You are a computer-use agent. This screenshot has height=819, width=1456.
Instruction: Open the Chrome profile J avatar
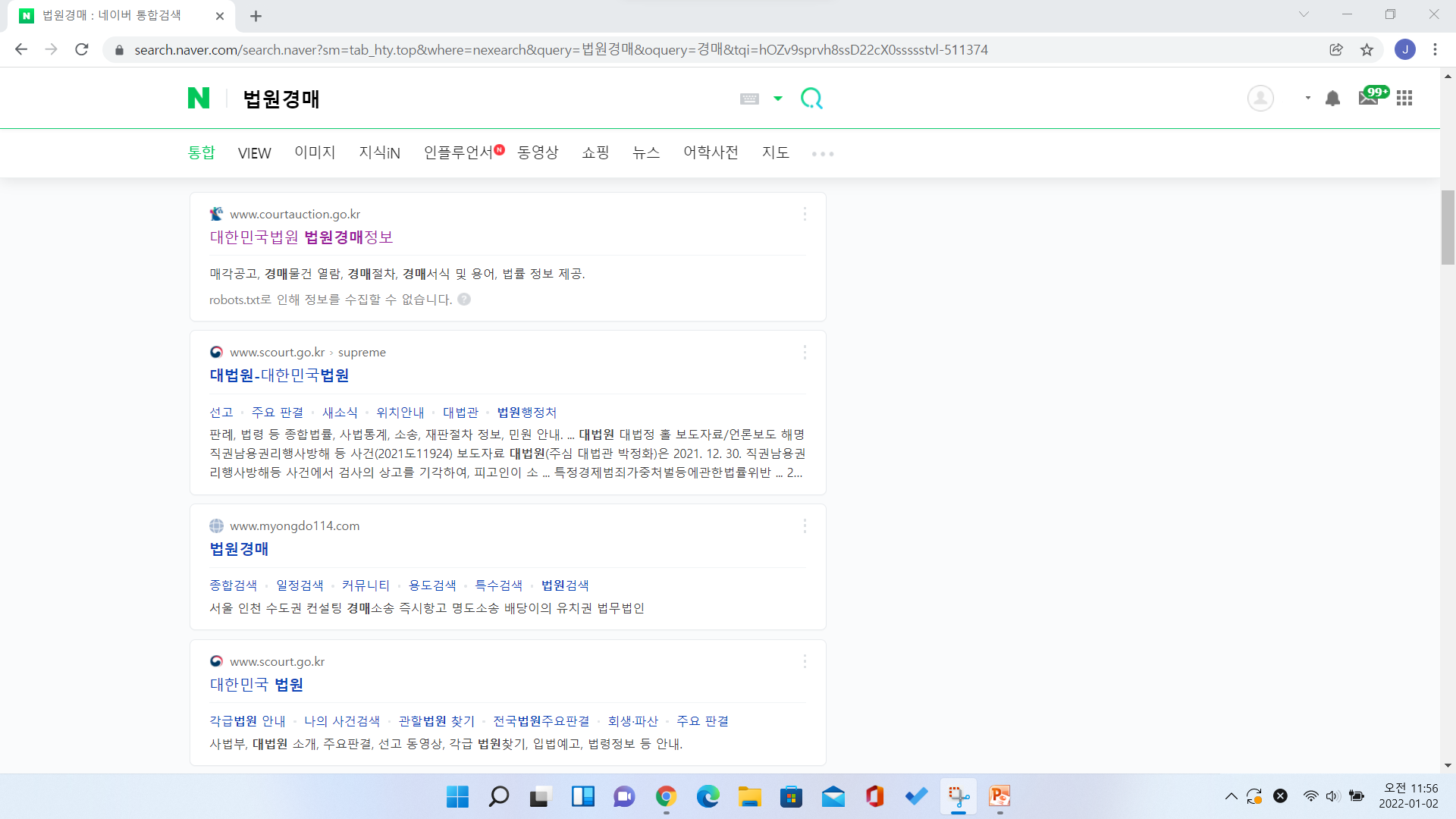pyautogui.click(x=1405, y=49)
